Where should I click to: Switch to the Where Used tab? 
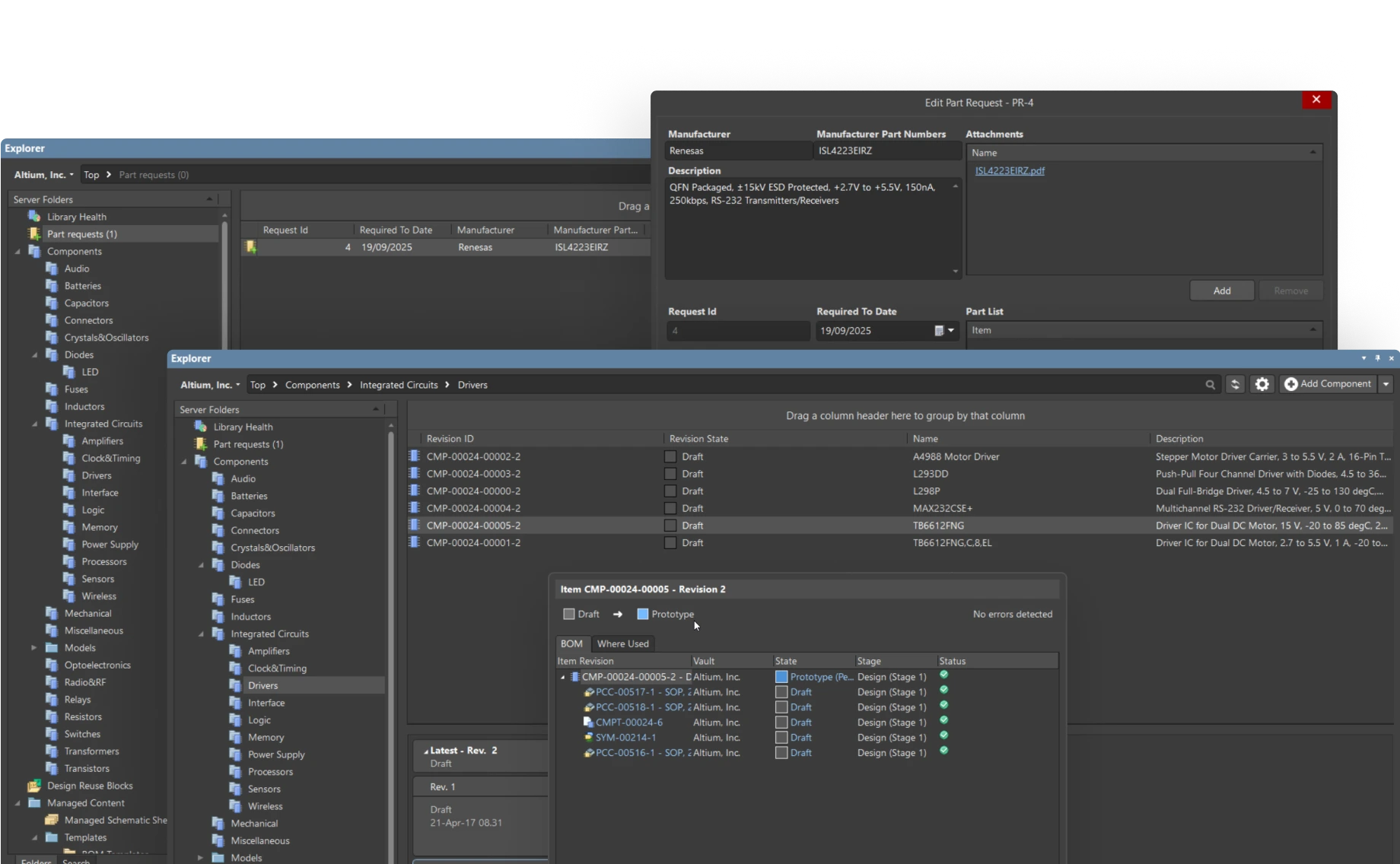point(622,644)
